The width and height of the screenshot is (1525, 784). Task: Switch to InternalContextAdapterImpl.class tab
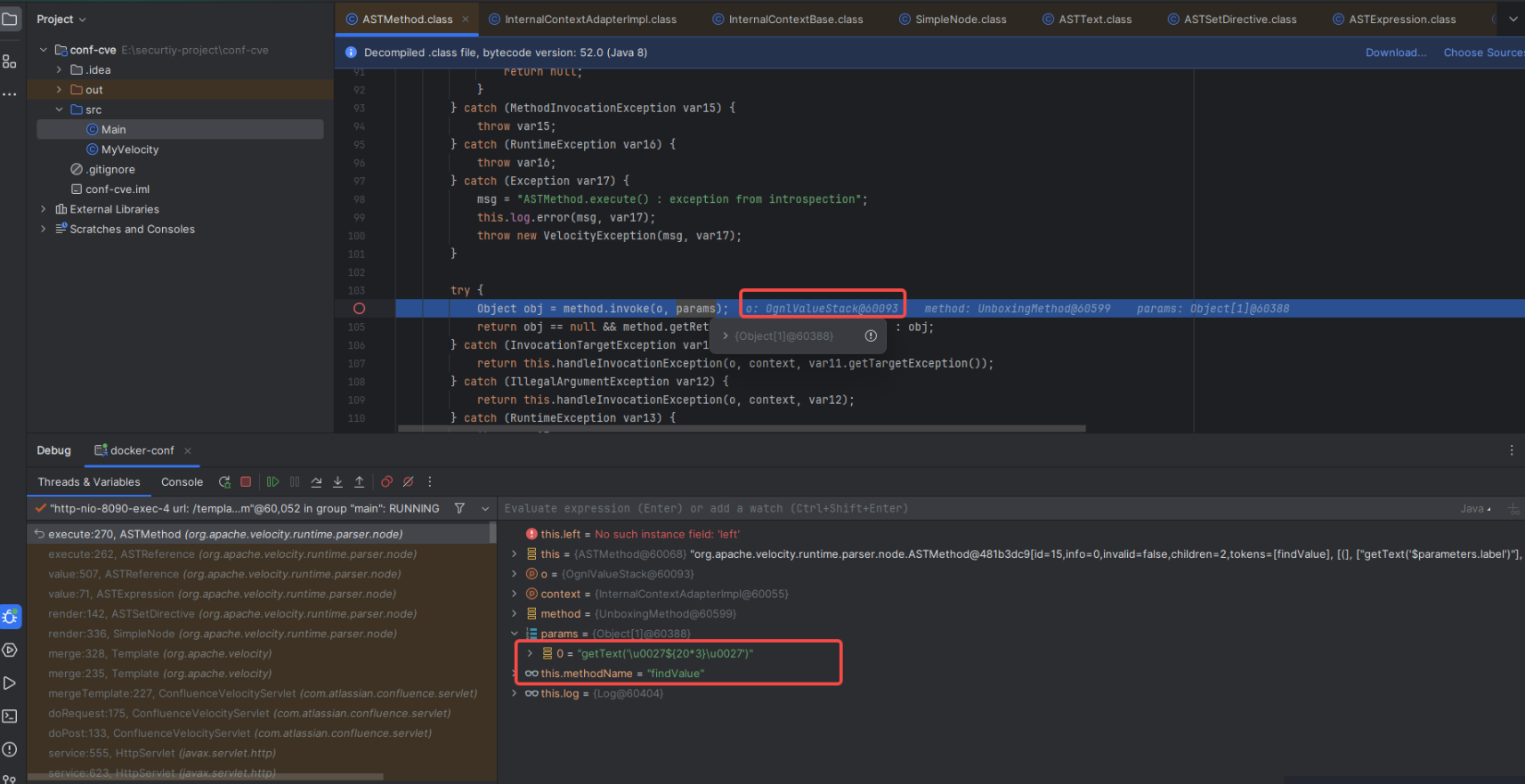582,19
